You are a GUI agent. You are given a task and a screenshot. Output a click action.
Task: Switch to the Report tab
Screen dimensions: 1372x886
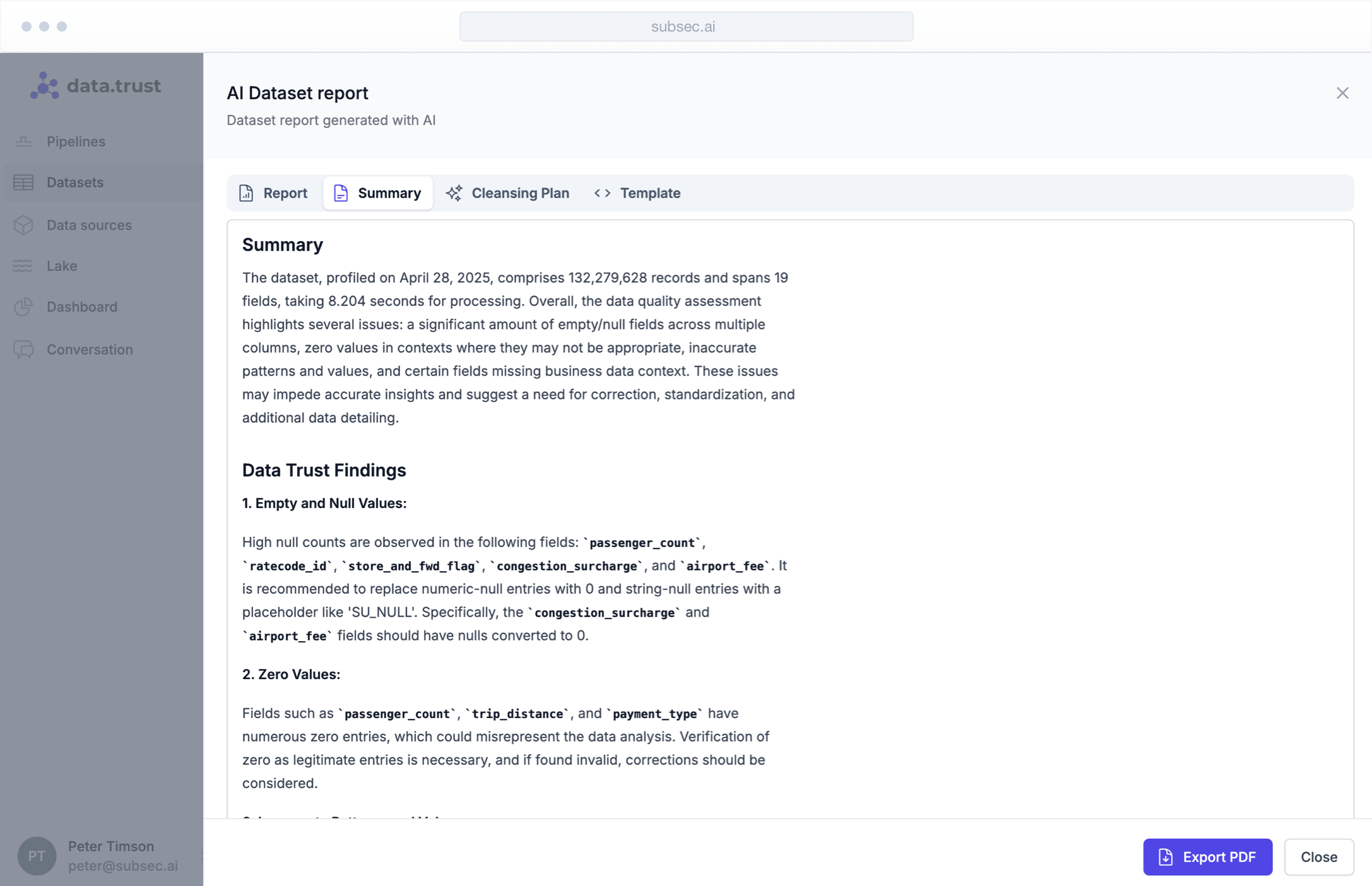coord(273,193)
